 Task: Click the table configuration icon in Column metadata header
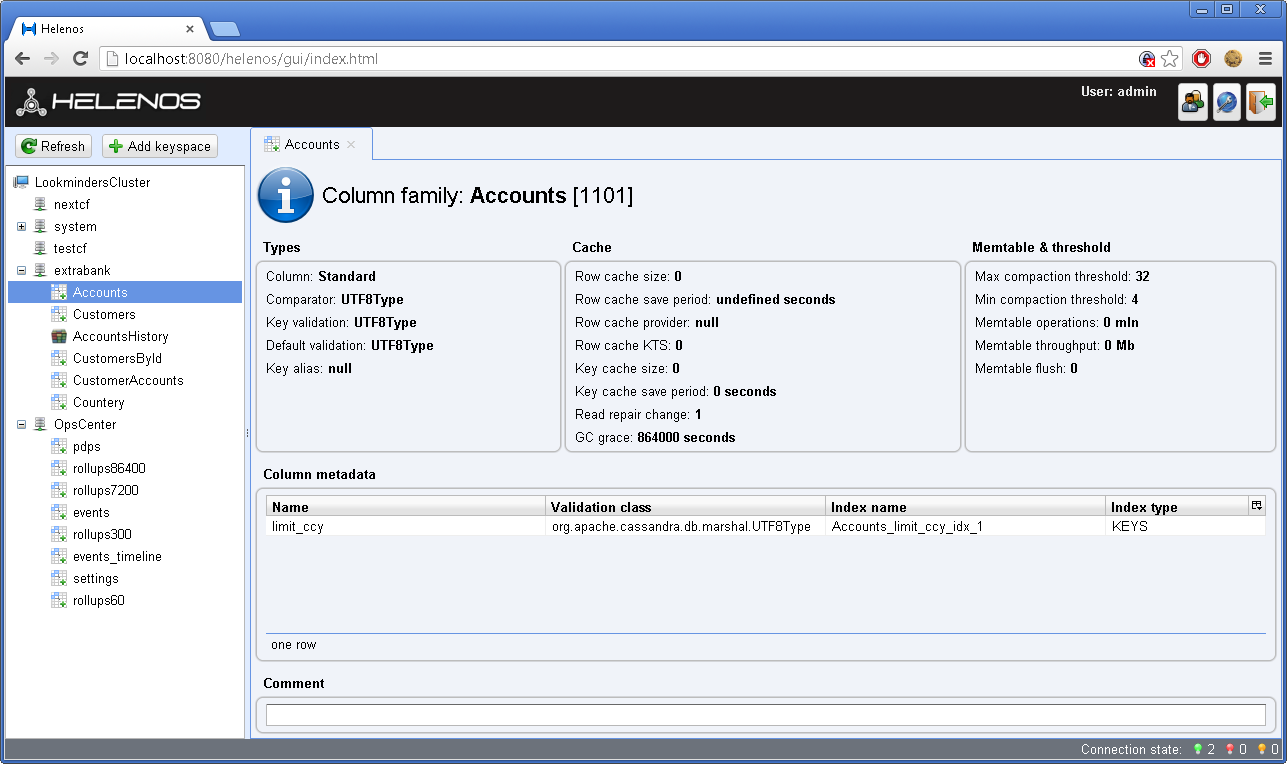tap(1255, 505)
